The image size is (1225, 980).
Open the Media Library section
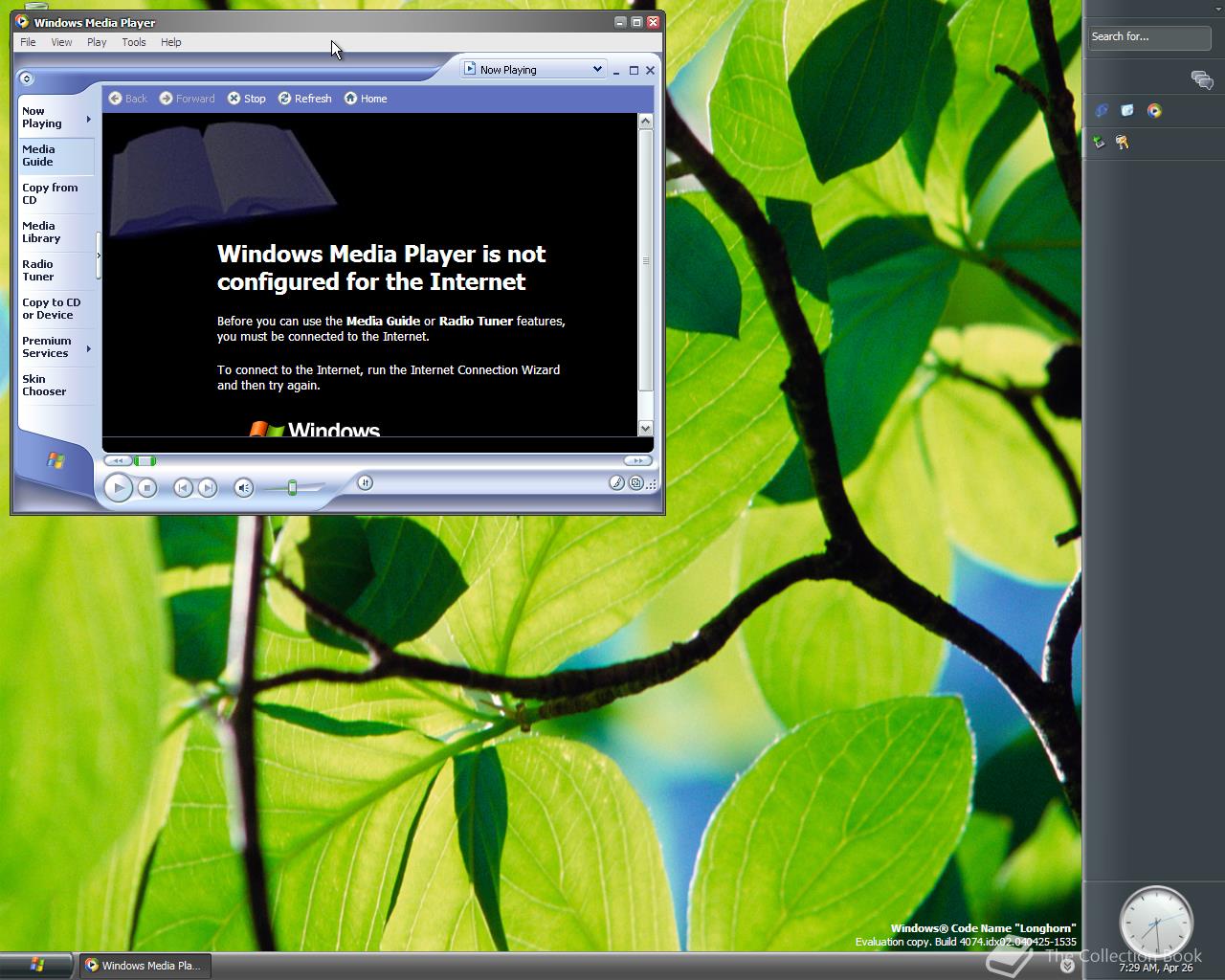click(56, 233)
